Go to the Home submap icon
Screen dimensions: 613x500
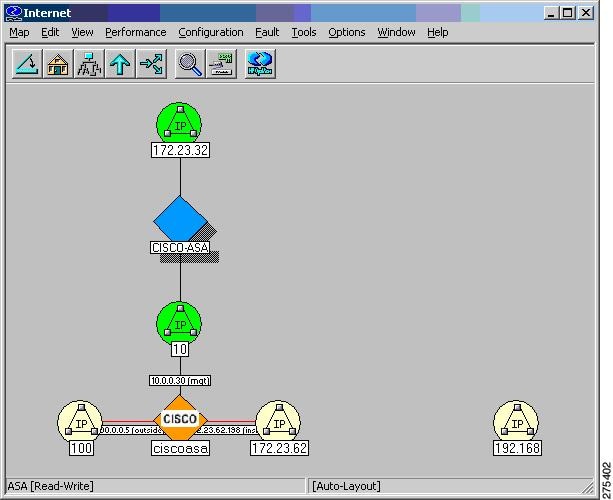[58, 64]
